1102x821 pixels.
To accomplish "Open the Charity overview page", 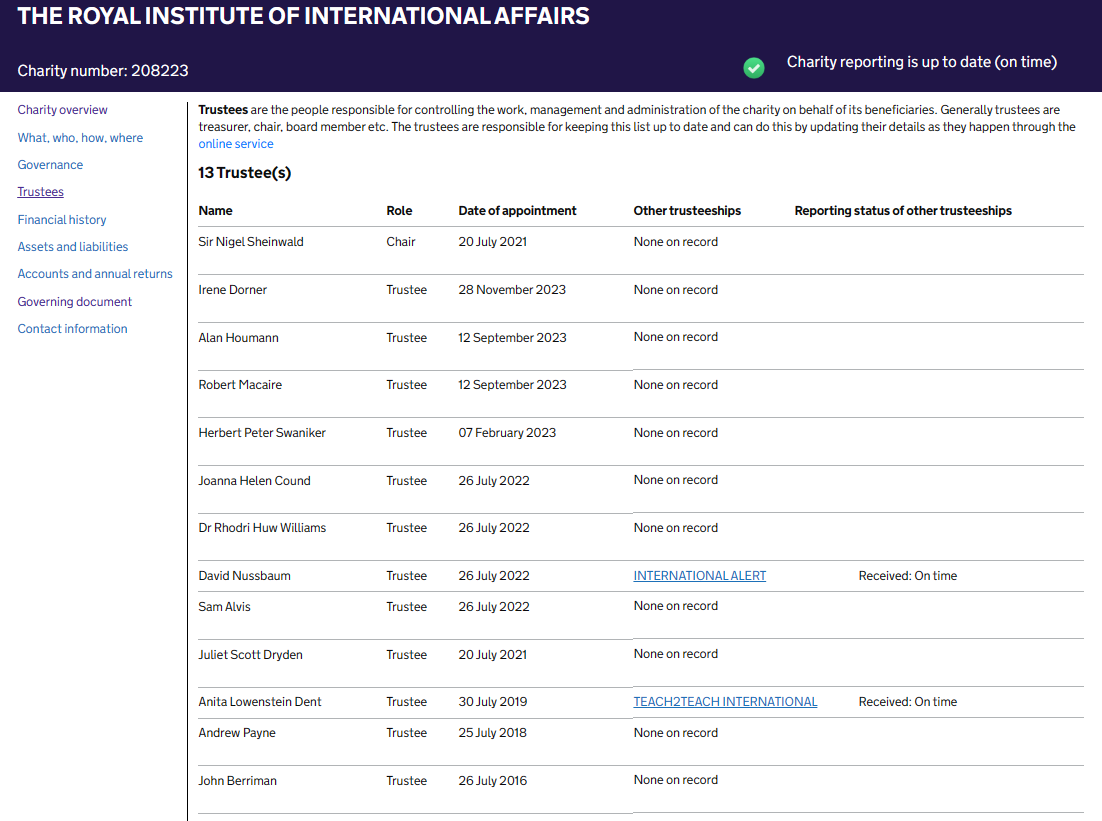I will [62, 110].
